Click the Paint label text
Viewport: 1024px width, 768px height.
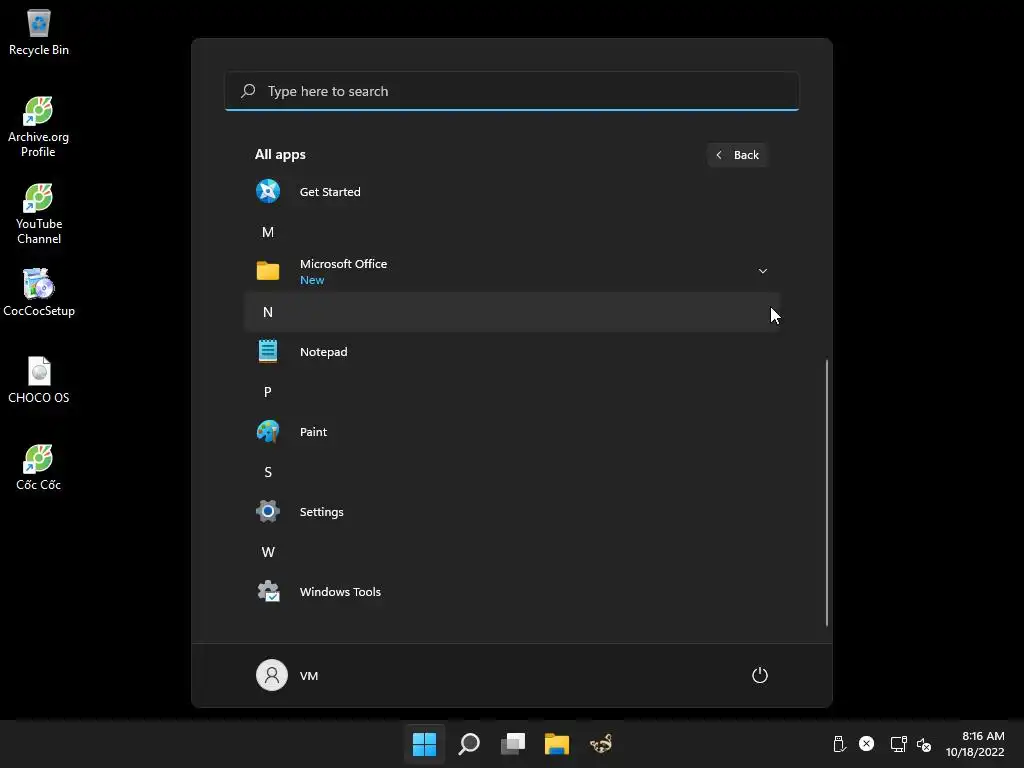313,432
